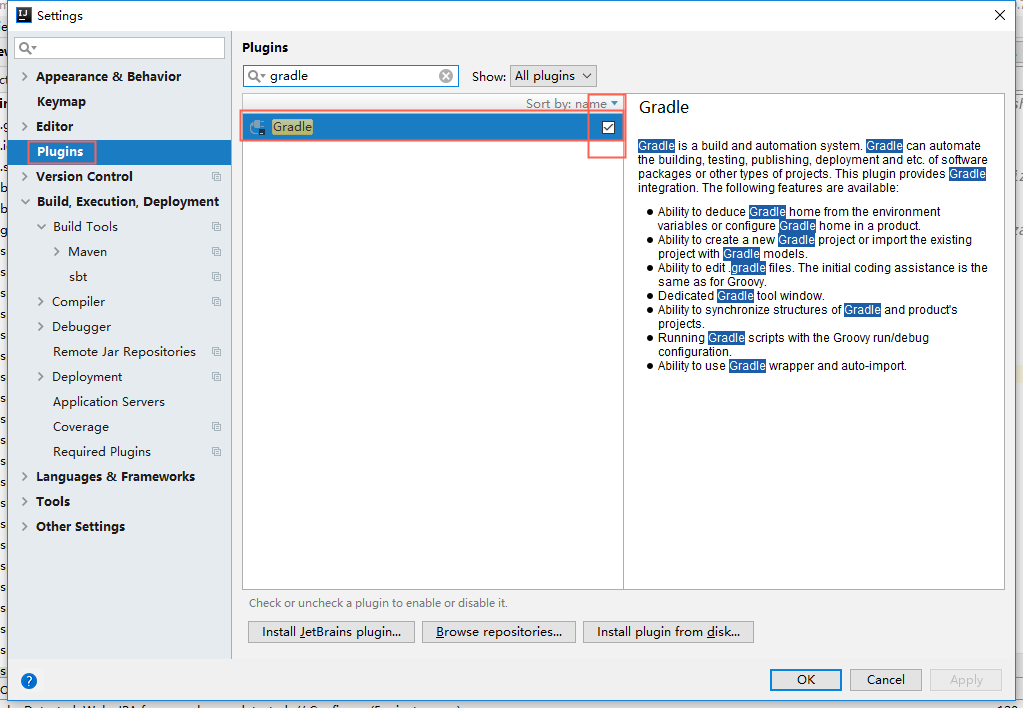The image size is (1023, 708).
Task: Click the Install plugin from disk button
Action: (x=668, y=631)
